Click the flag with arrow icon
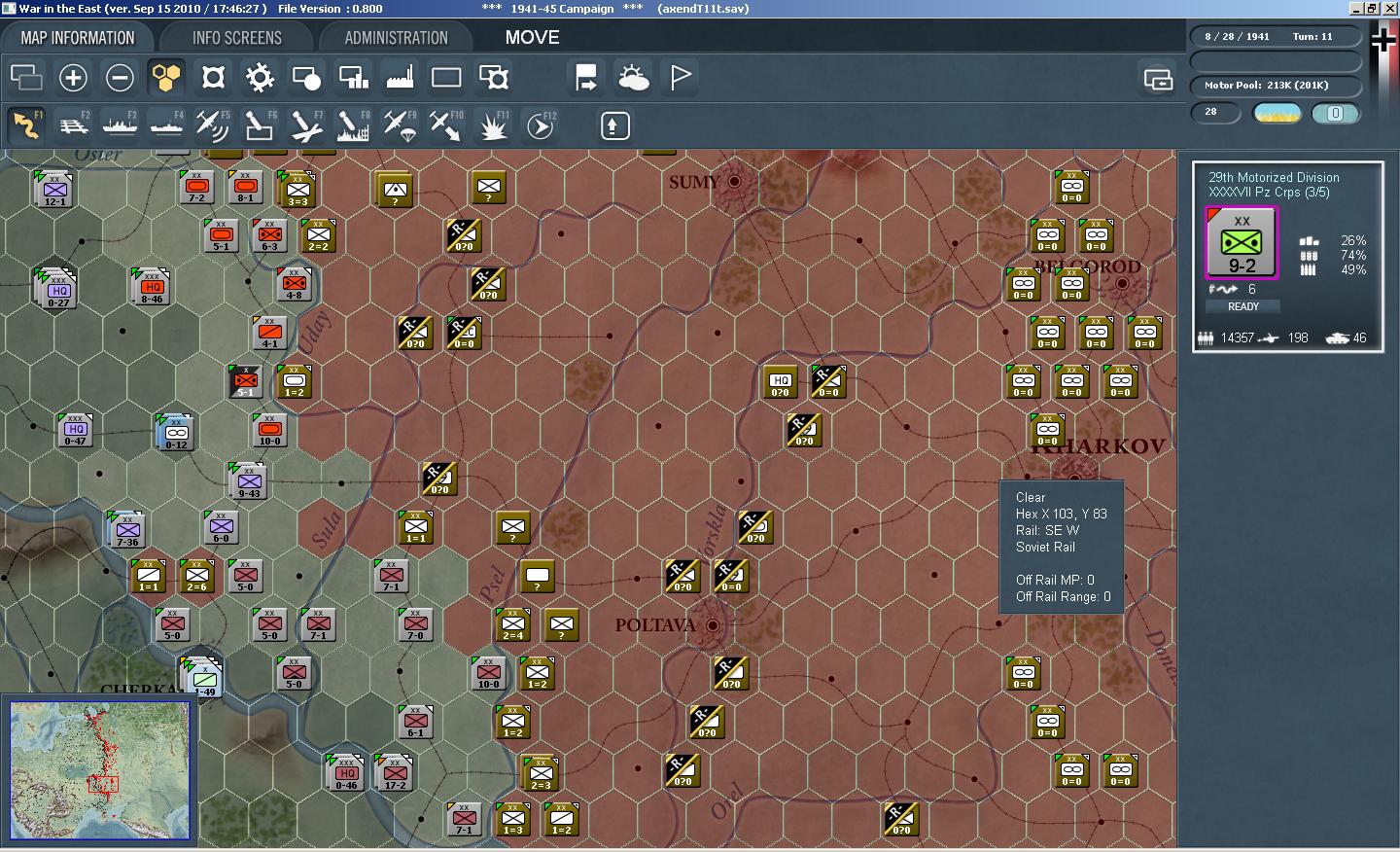 [586, 78]
